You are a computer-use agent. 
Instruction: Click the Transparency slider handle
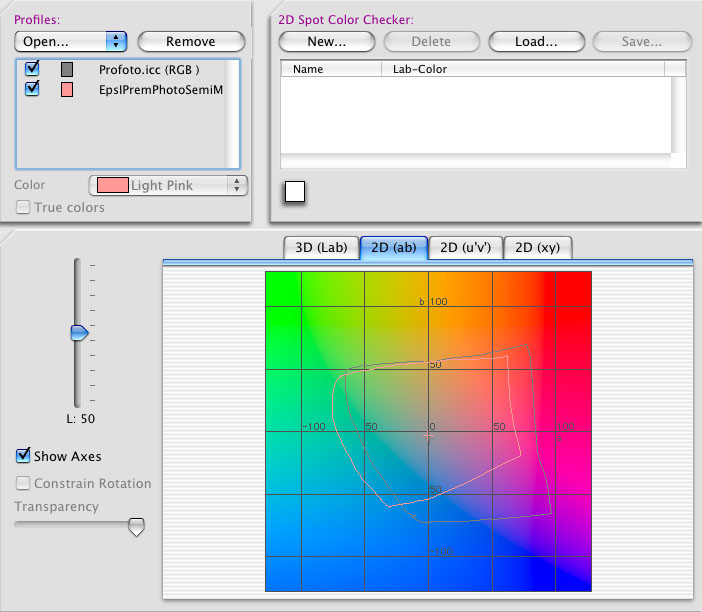pos(136,526)
